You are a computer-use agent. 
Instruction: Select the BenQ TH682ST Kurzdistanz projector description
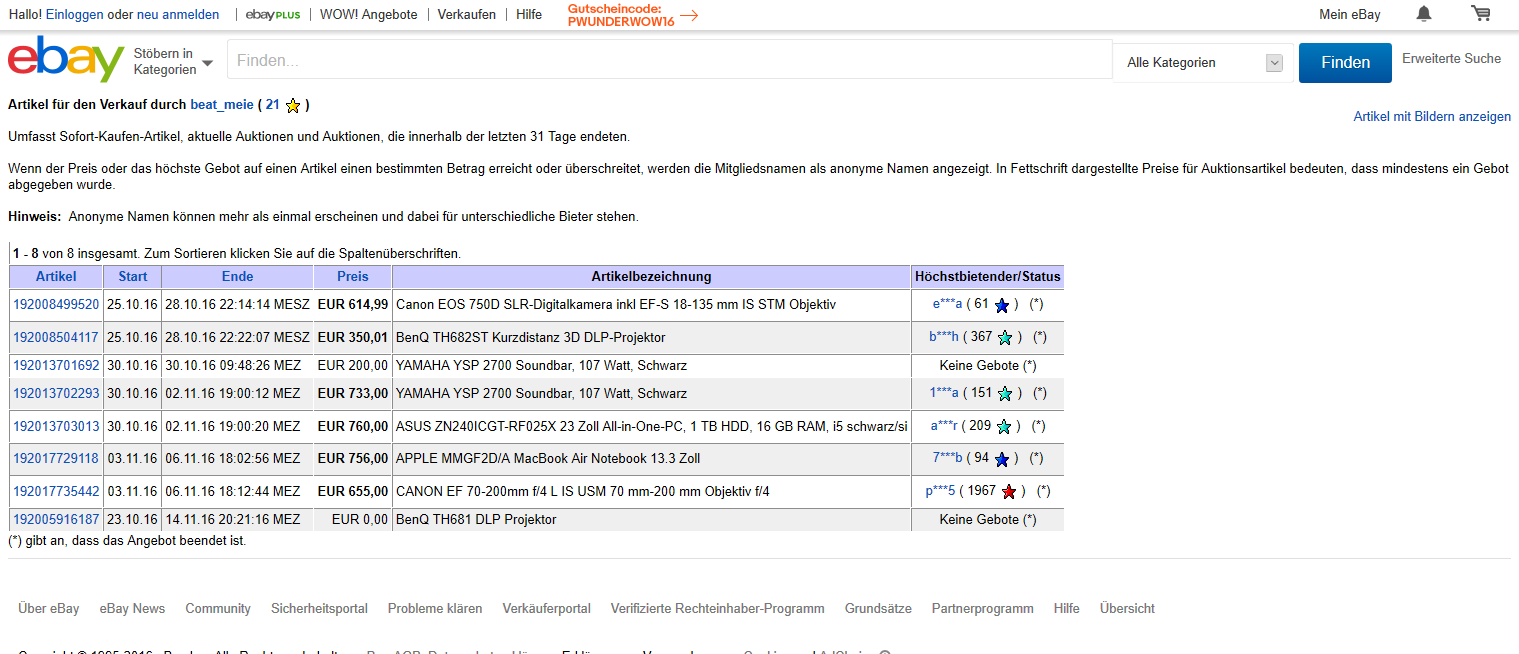tap(531, 337)
